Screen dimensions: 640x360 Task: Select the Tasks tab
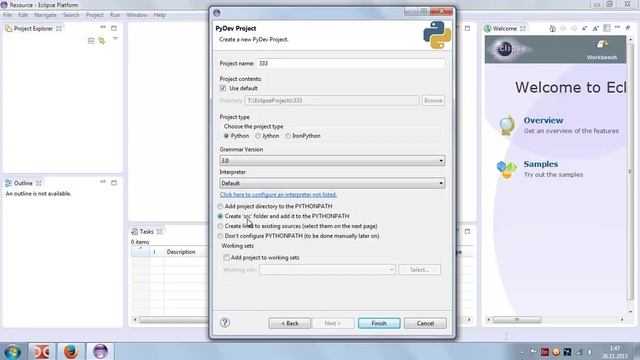pos(147,231)
